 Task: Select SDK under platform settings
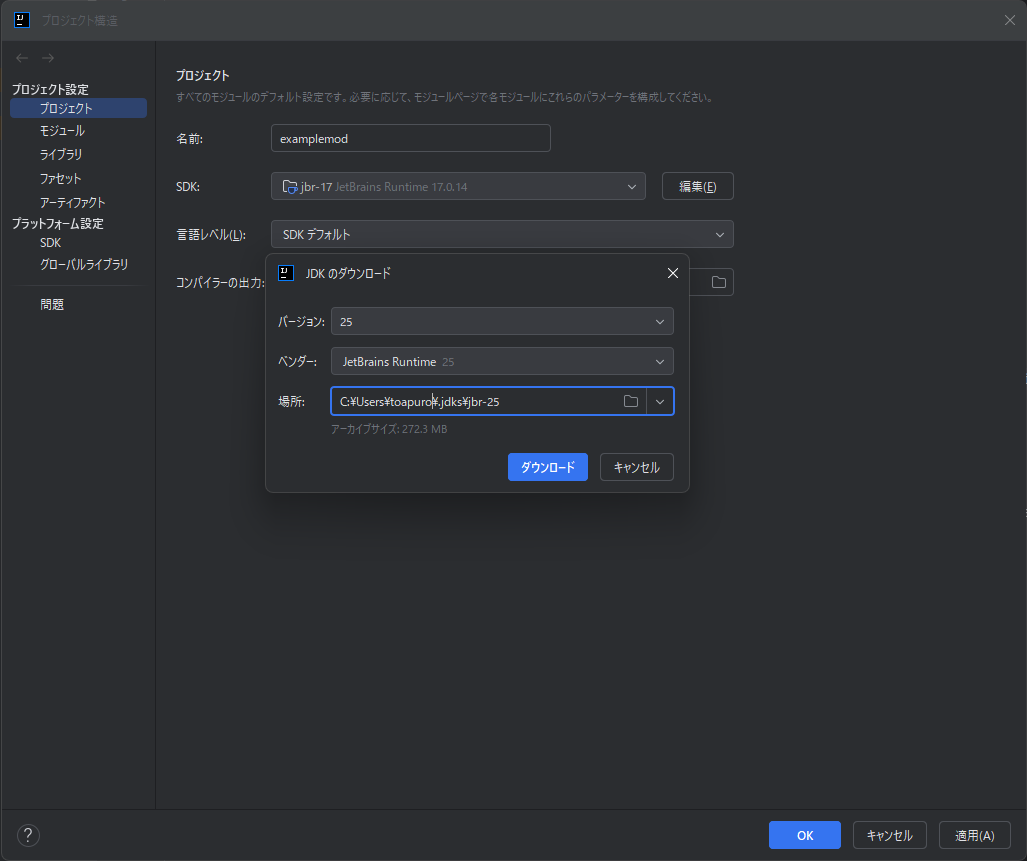point(50,243)
